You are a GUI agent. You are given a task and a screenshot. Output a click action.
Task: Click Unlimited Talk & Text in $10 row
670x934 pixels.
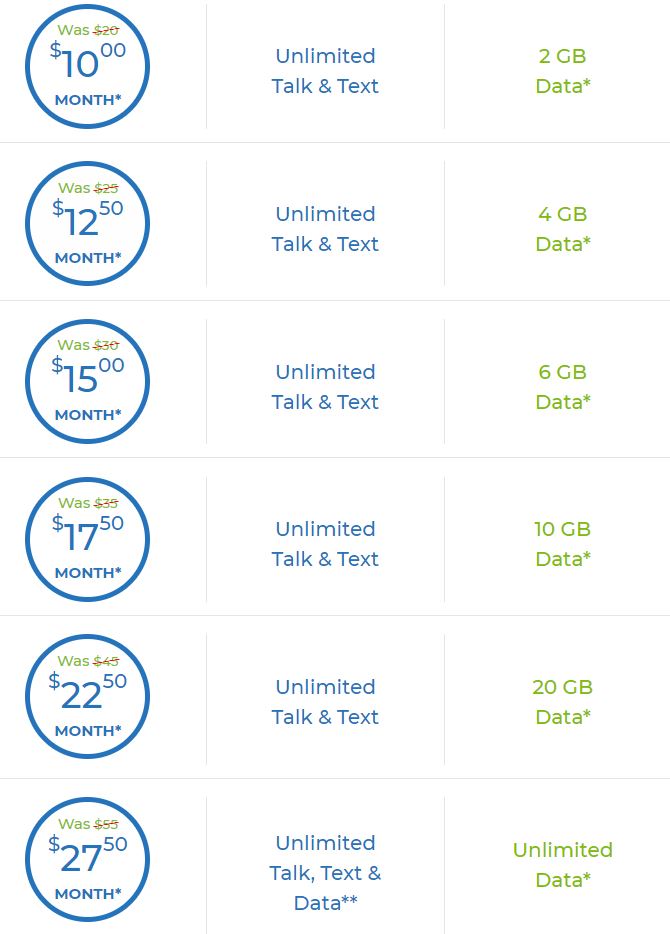325,71
